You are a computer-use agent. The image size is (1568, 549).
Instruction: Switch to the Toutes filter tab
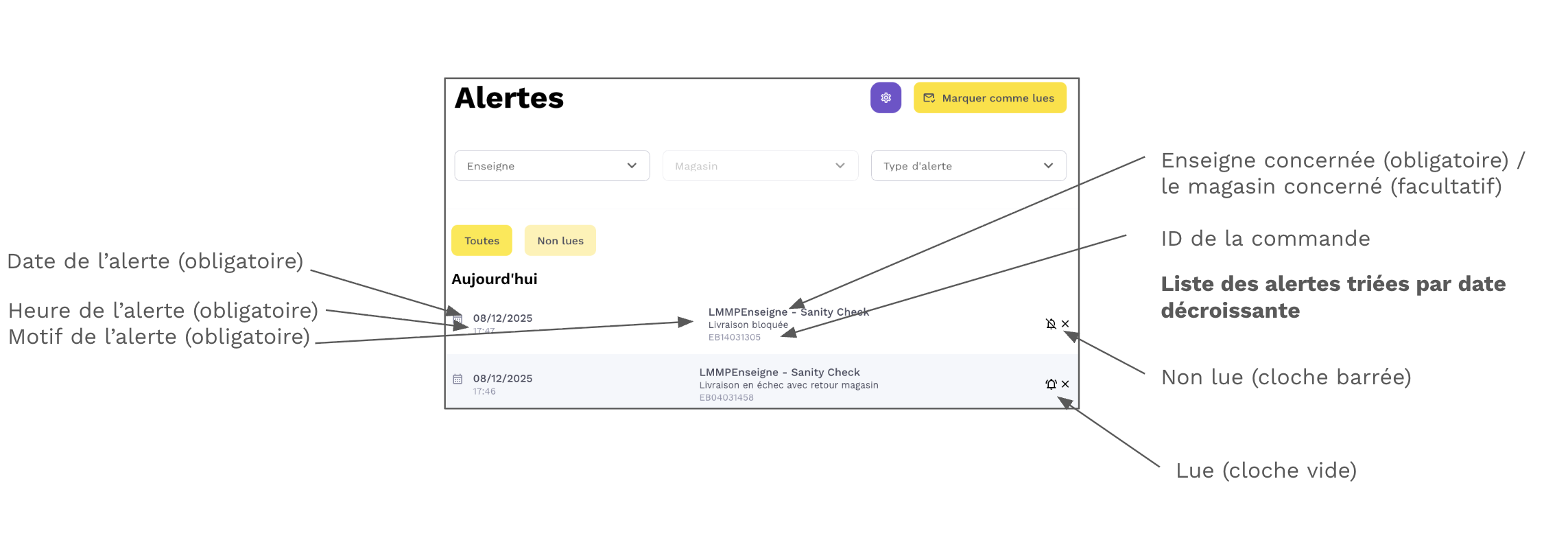point(482,241)
